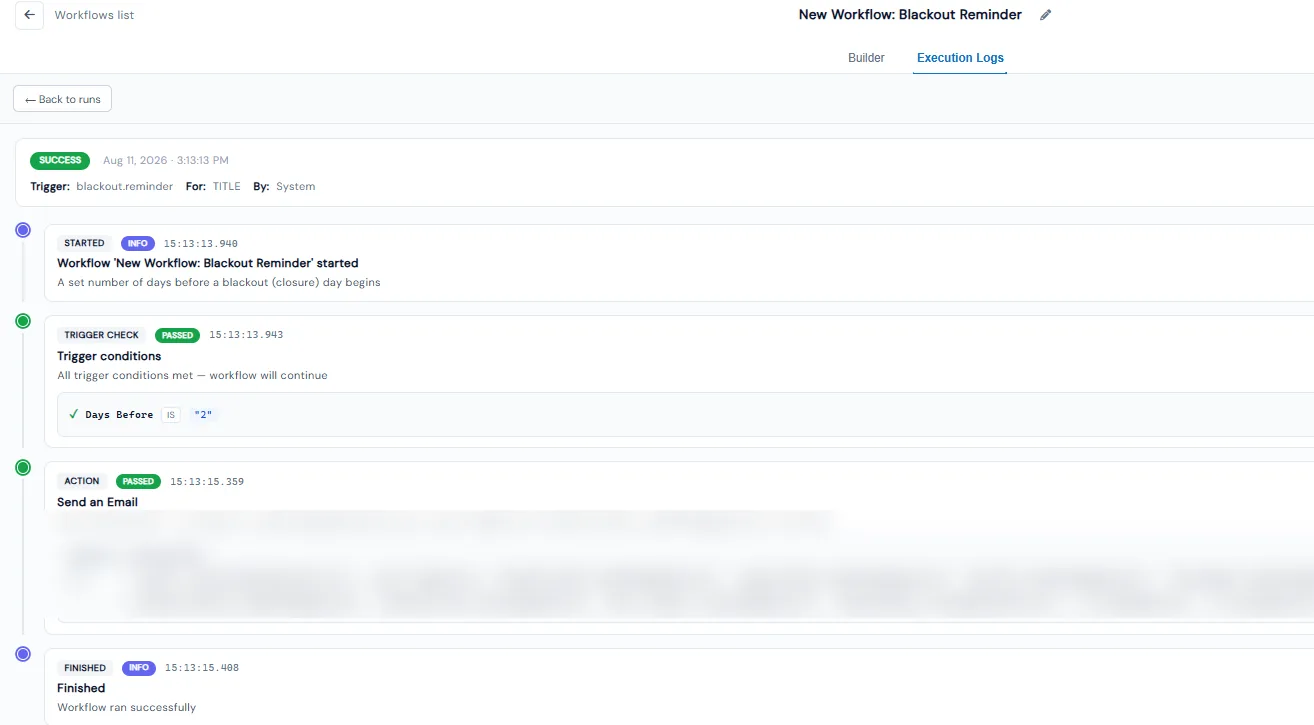1314x725 pixels.
Task: Click the 'Finished' log heading
Action: [x=81, y=688]
